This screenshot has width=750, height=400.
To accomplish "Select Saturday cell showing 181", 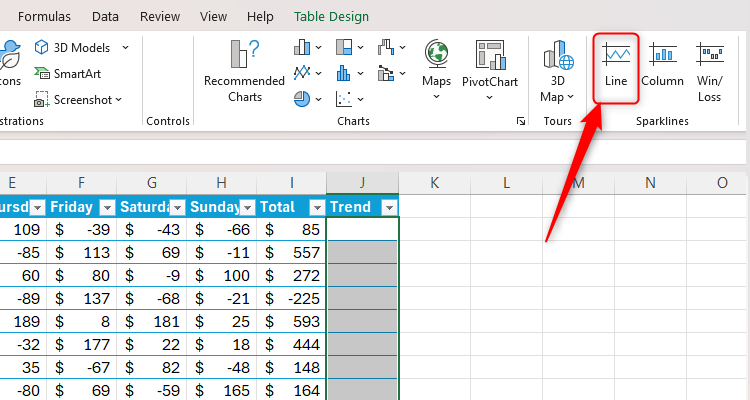I will tap(151, 321).
